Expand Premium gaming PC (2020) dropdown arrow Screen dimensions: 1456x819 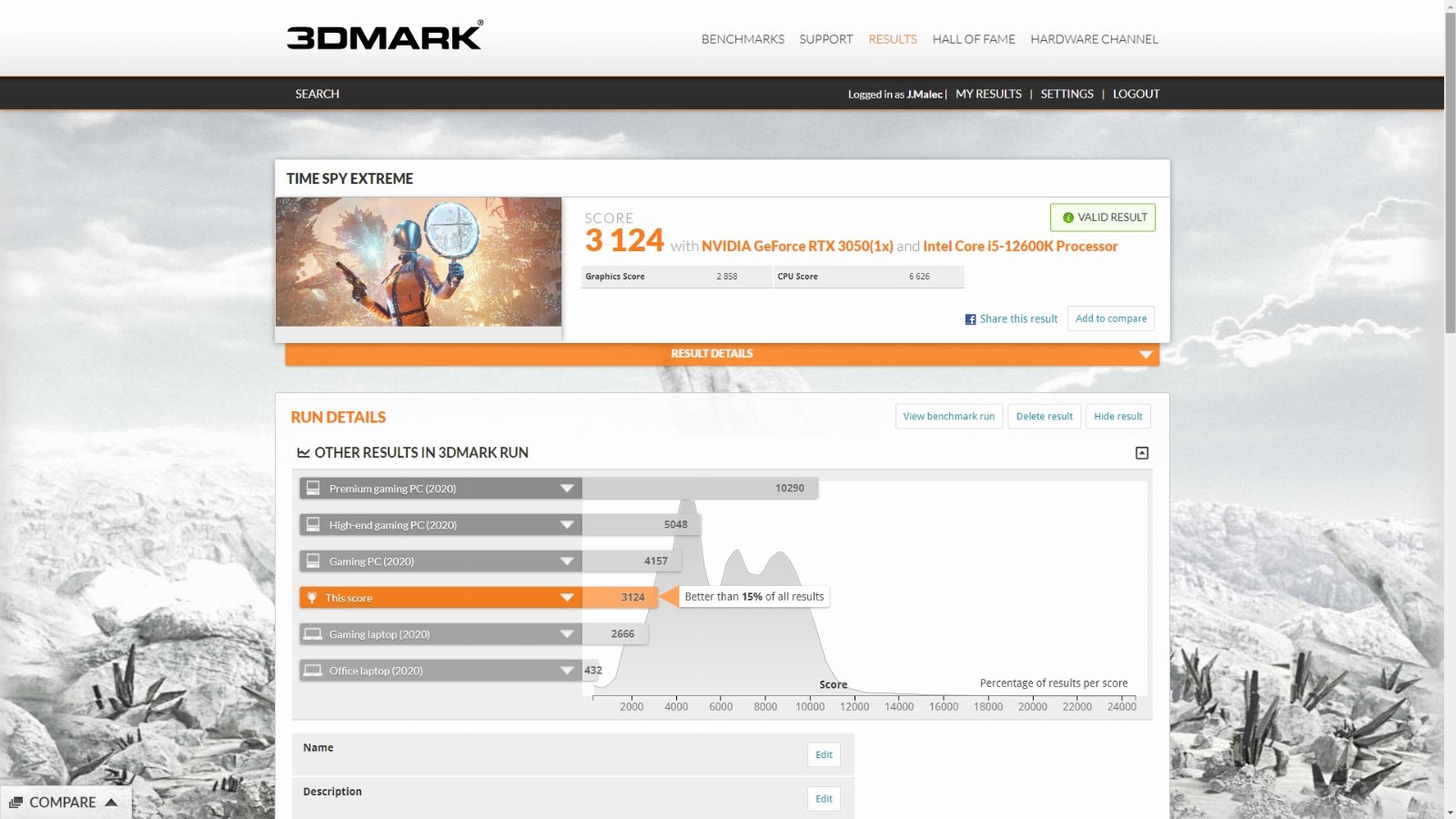(x=567, y=489)
